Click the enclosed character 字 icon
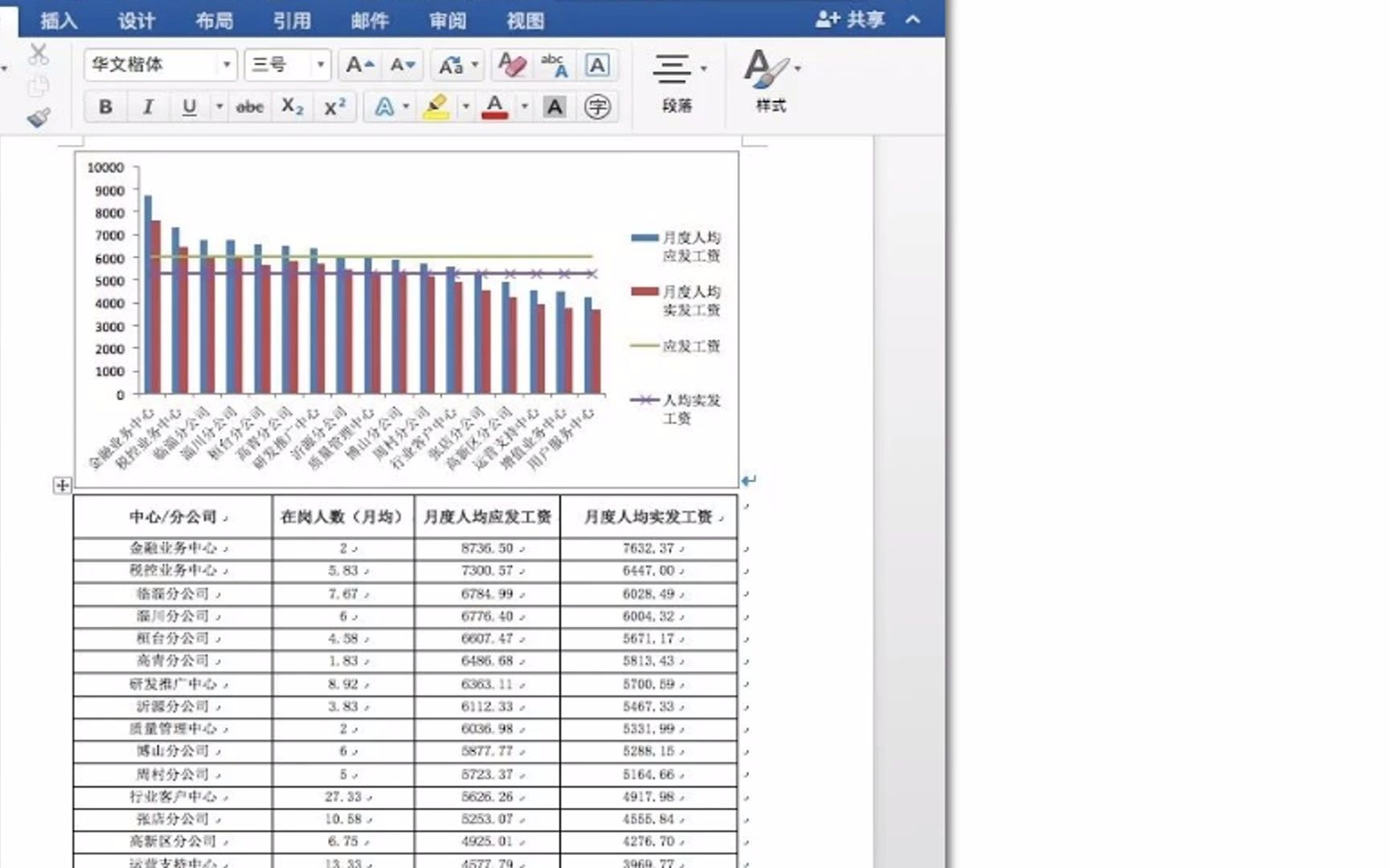The image size is (1389, 868). click(597, 107)
